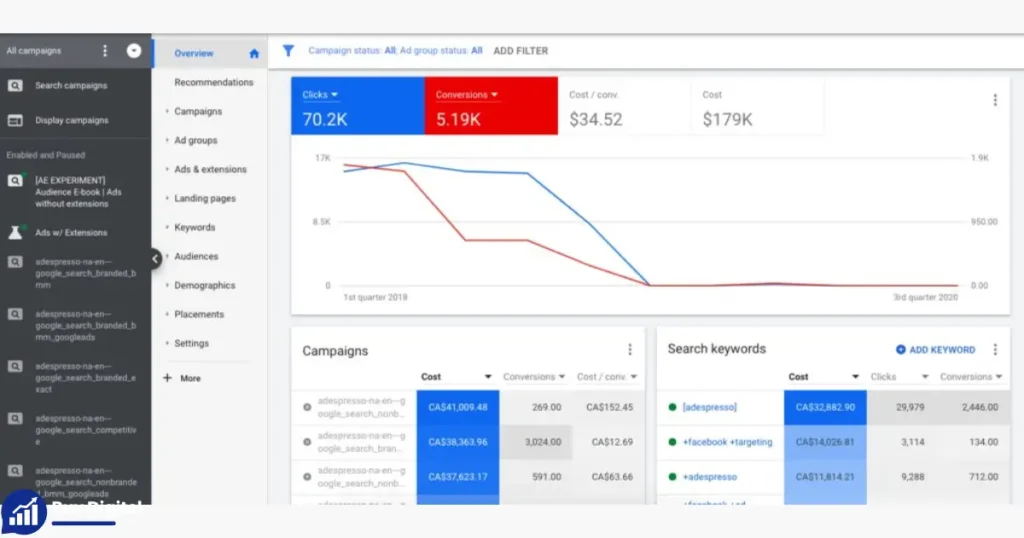The height and width of the screenshot is (538, 1024).
Task: Collapse the campaign sidebar with arrow handle
Action: point(155,259)
